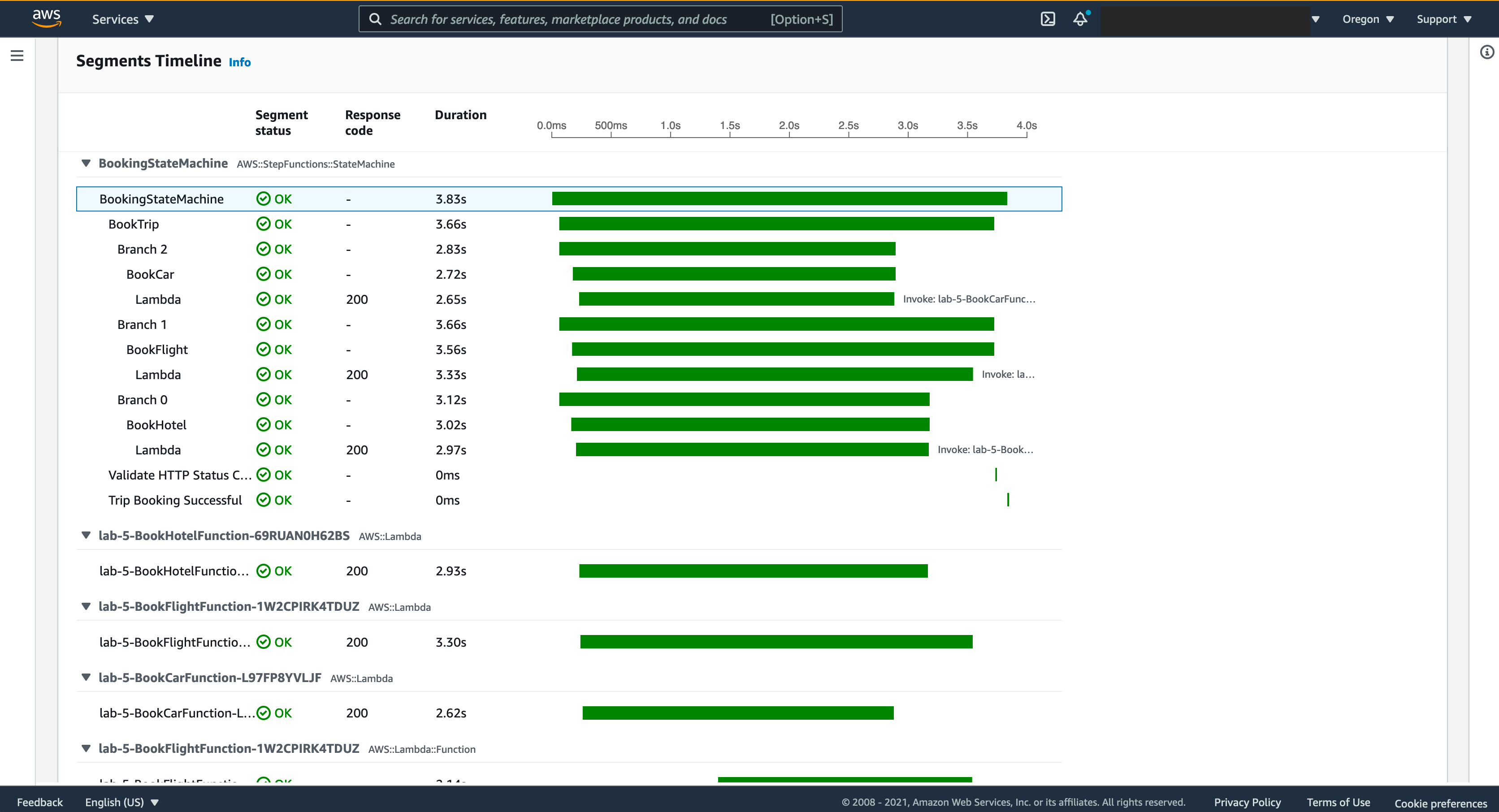Collapse the lab-5-BookFlightFunction AWS::Lambda group
The image size is (1499, 812).
(86, 607)
